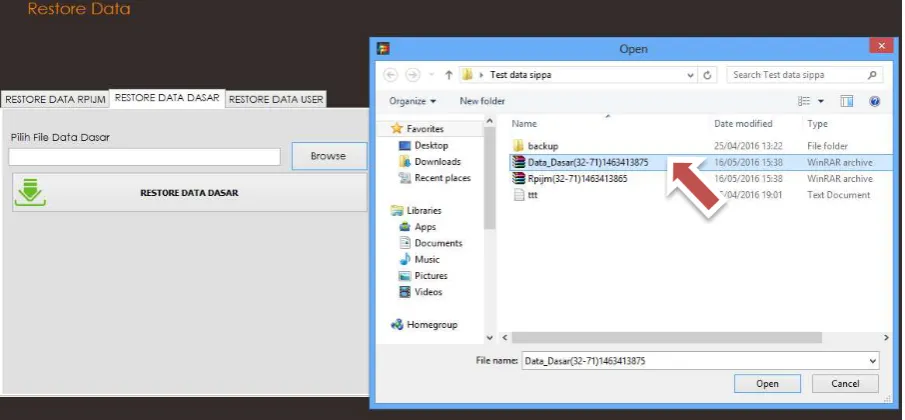Click the application icon in Open title bar
905x420 pixels.
[x=383, y=48]
